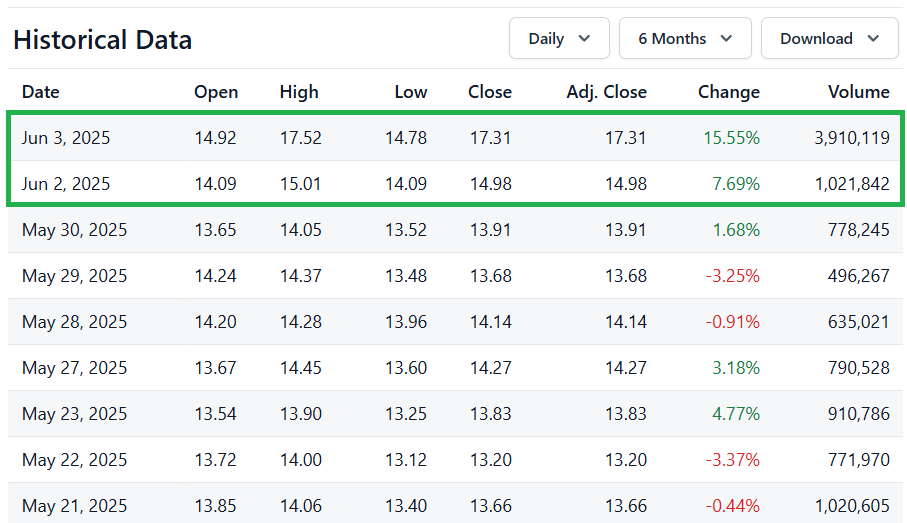This screenshot has height=523, width=907.
Task: Expand the 6 Months range dropdown
Action: [x=685, y=38]
